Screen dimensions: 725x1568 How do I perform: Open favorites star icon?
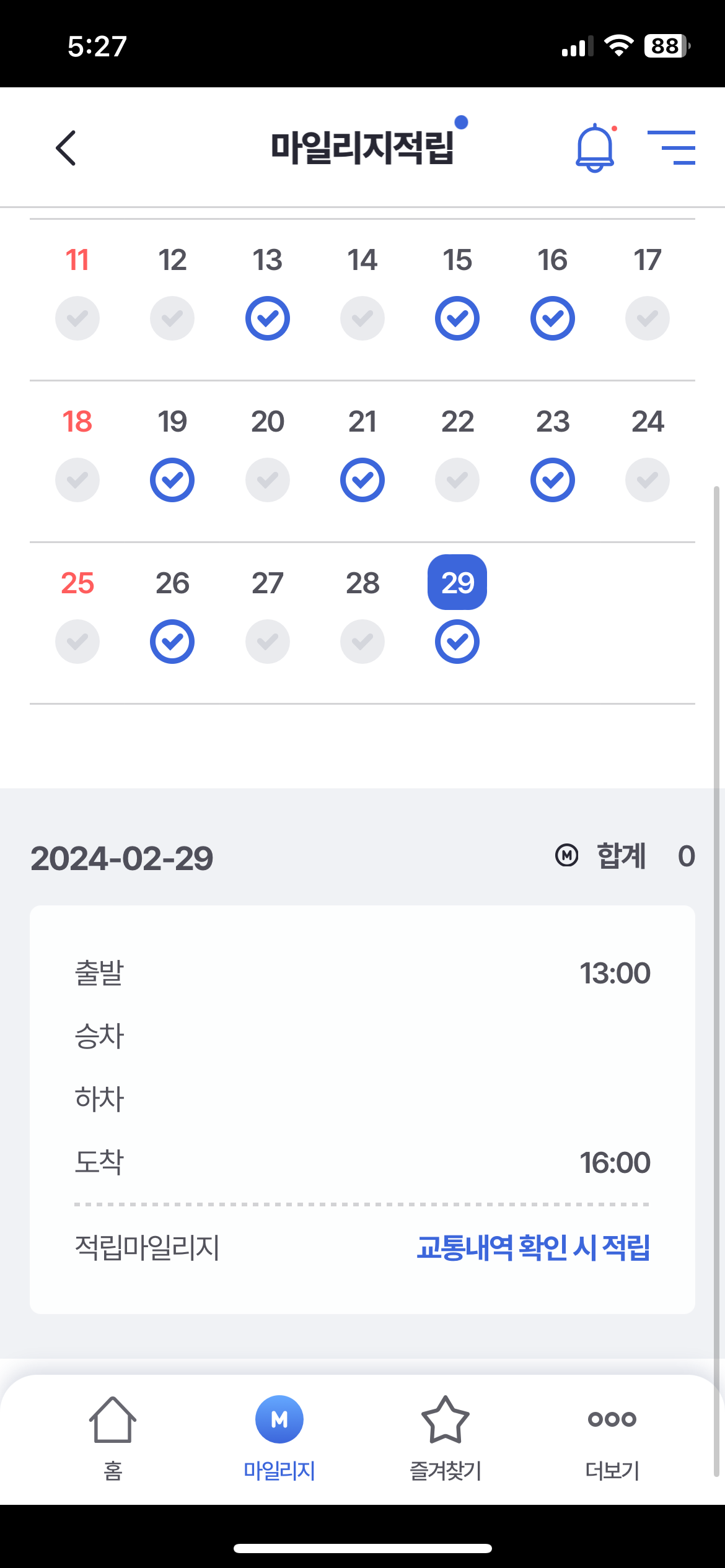pos(445,1419)
